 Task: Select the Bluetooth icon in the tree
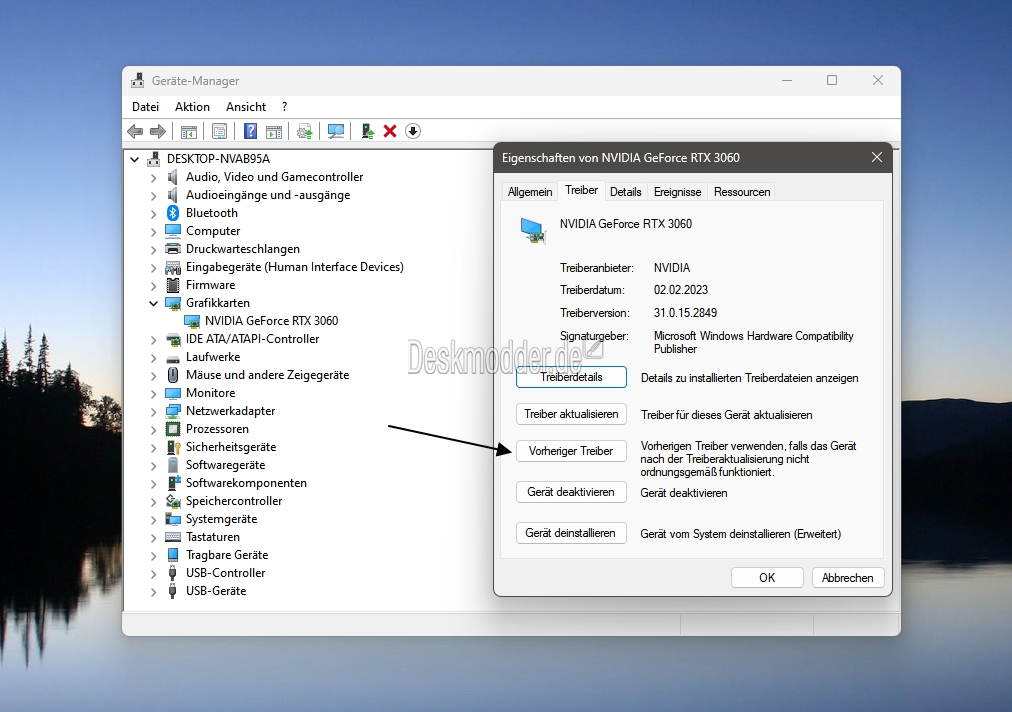(x=173, y=213)
